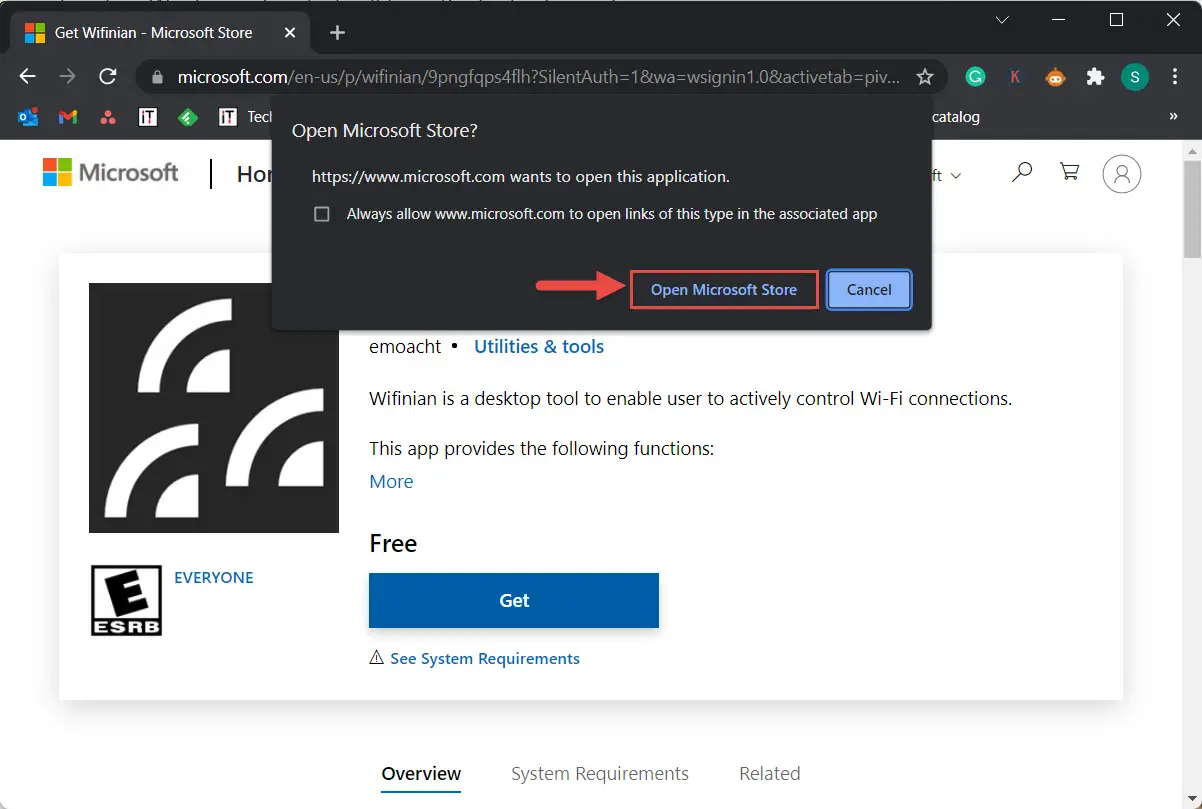1202x809 pixels.
Task: Go back using the browser back arrow
Action: pyautogui.click(x=27, y=77)
